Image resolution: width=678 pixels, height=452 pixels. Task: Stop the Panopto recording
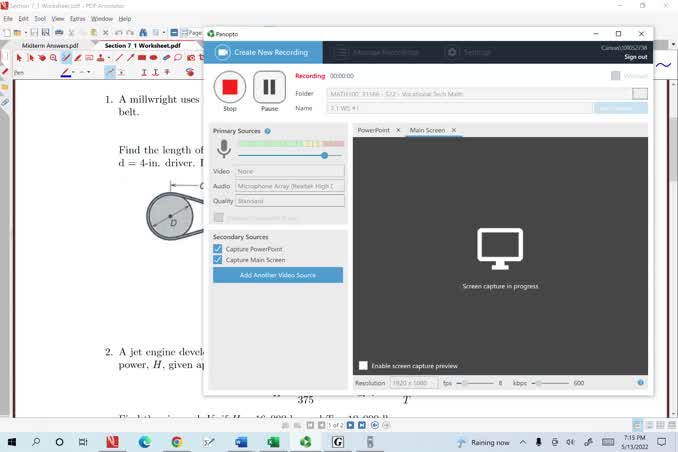click(x=230, y=87)
